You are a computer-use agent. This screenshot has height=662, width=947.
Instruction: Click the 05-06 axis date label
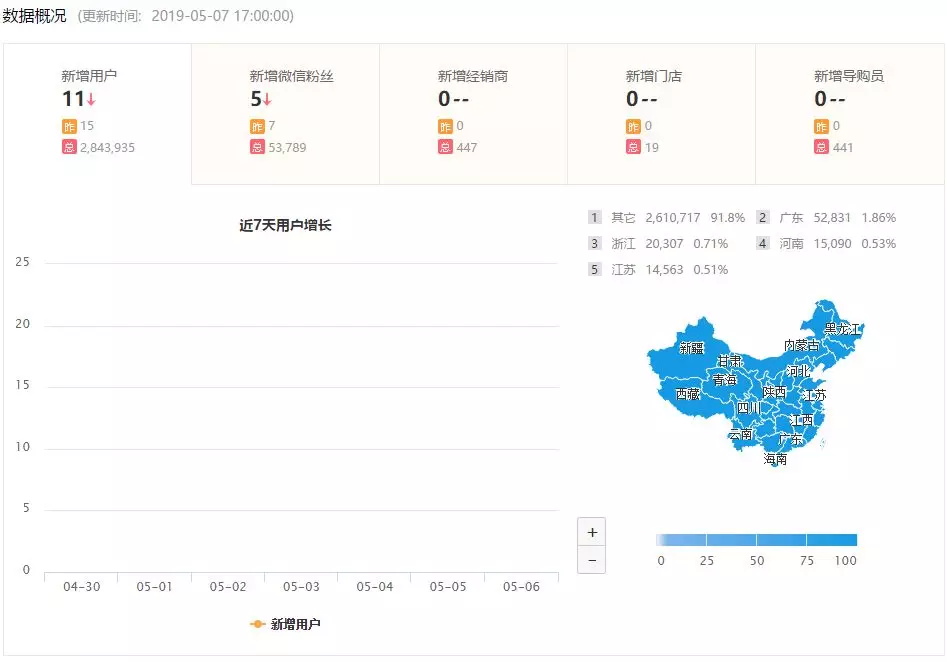(x=521, y=586)
